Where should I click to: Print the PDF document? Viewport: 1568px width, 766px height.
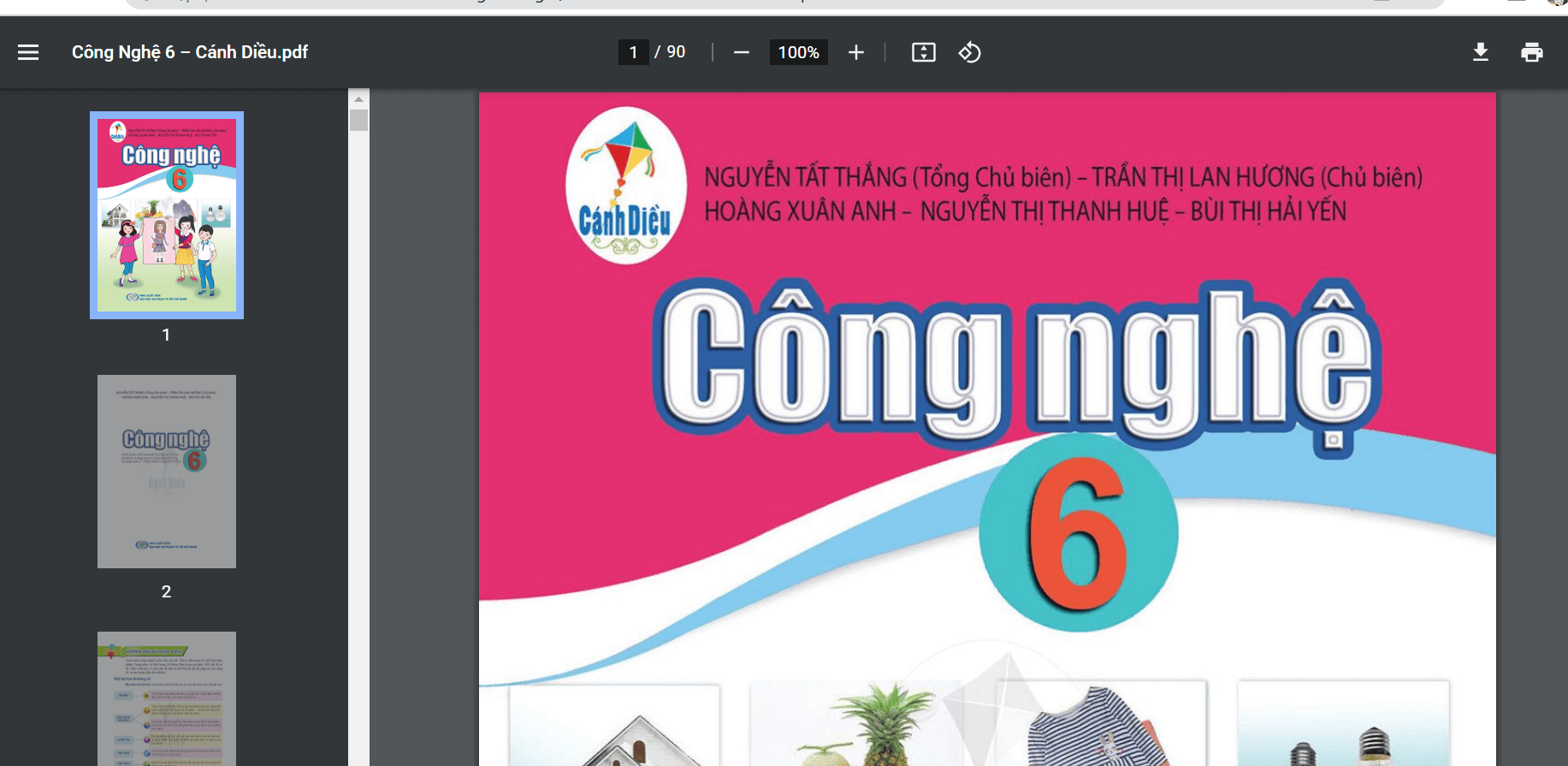[1532, 52]
